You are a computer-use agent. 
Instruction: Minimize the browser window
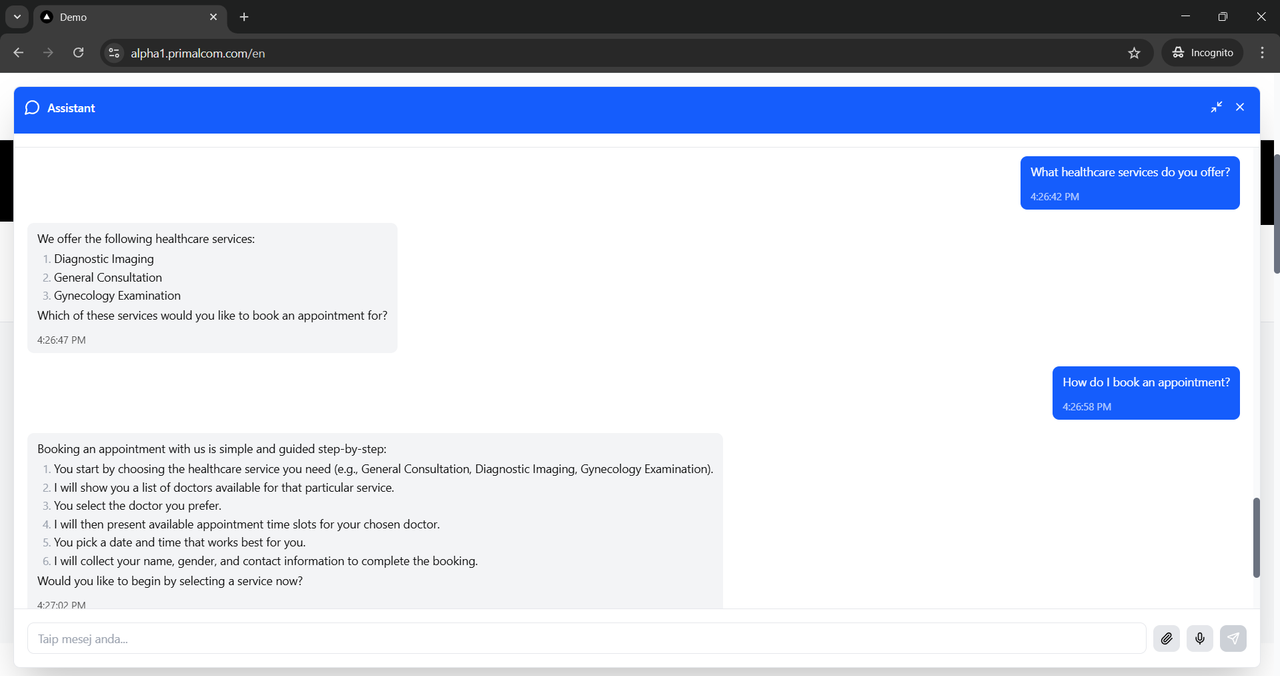[x=1186, y=17]
